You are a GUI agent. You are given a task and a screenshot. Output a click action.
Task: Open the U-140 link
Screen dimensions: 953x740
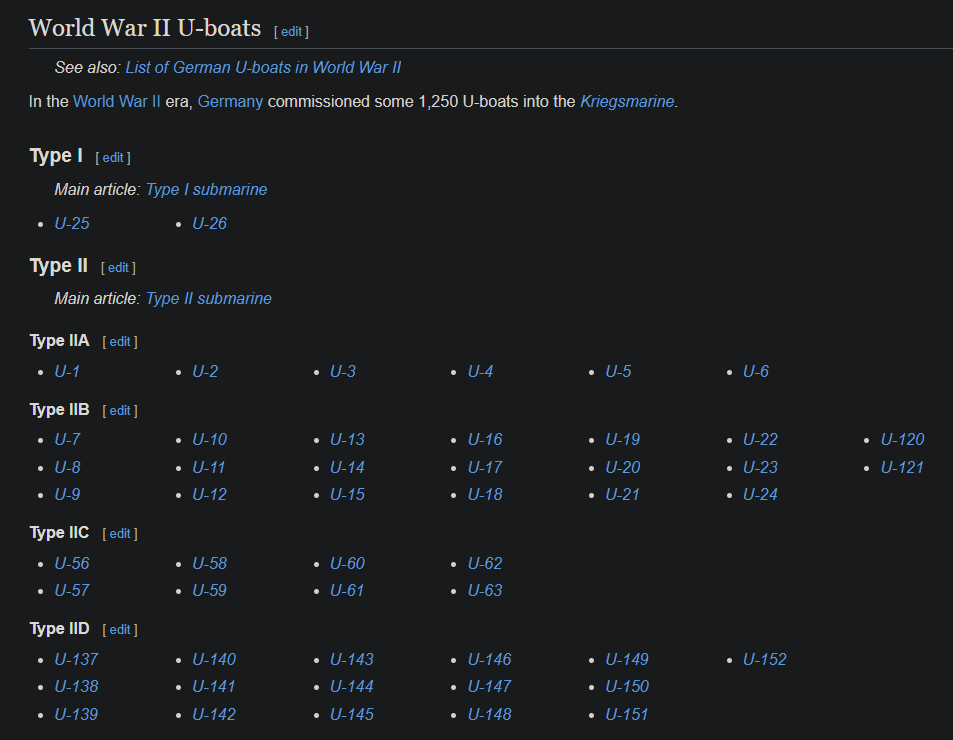215,660
